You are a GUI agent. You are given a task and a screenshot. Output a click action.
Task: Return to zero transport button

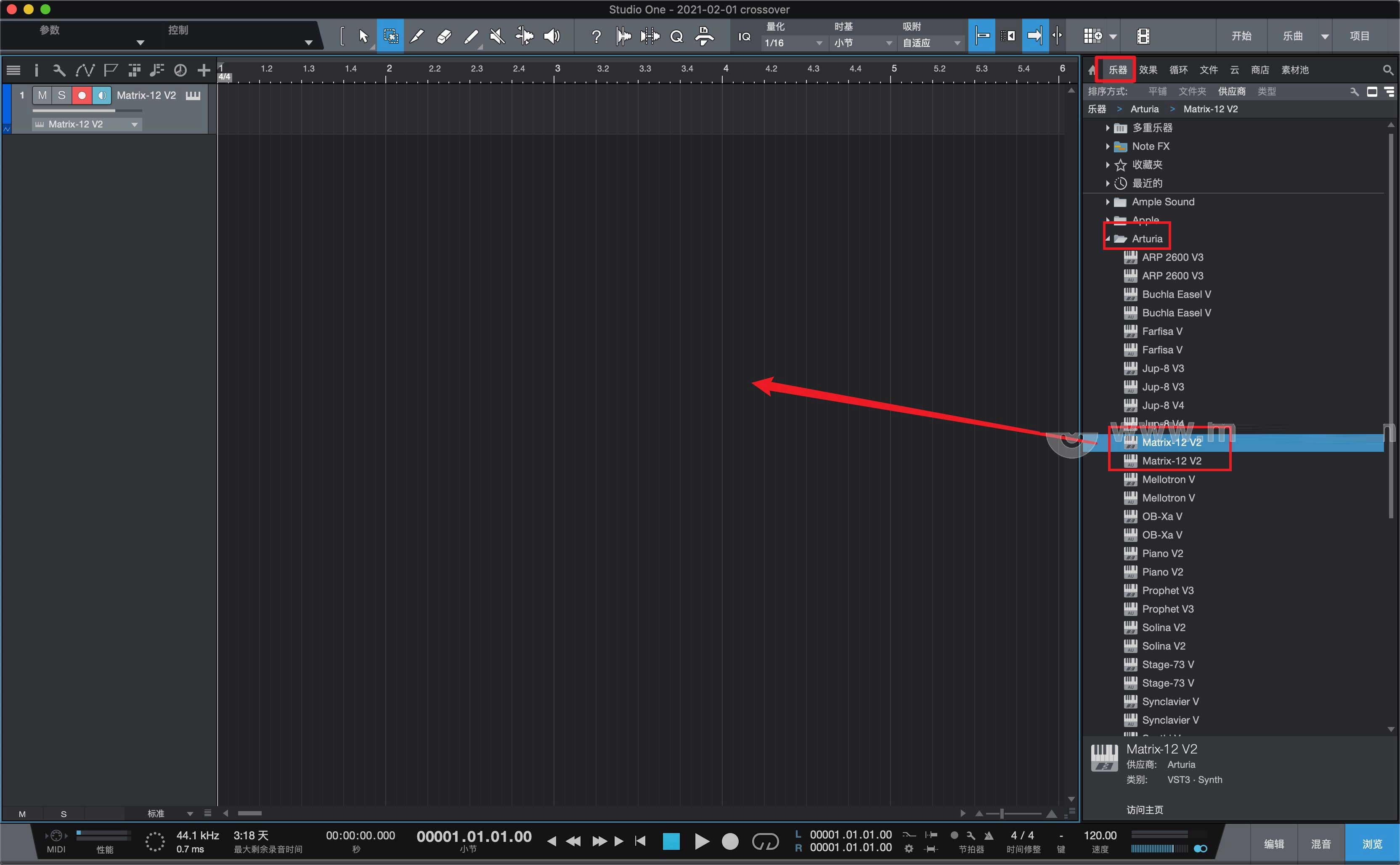pos(640,841)
